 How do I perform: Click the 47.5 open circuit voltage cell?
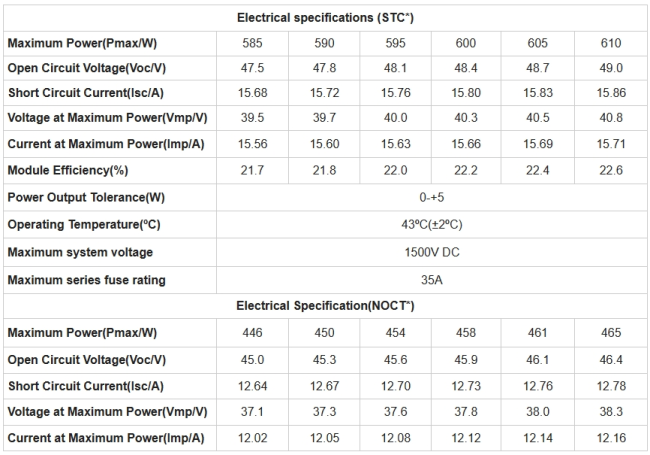[x=253, y=68]
